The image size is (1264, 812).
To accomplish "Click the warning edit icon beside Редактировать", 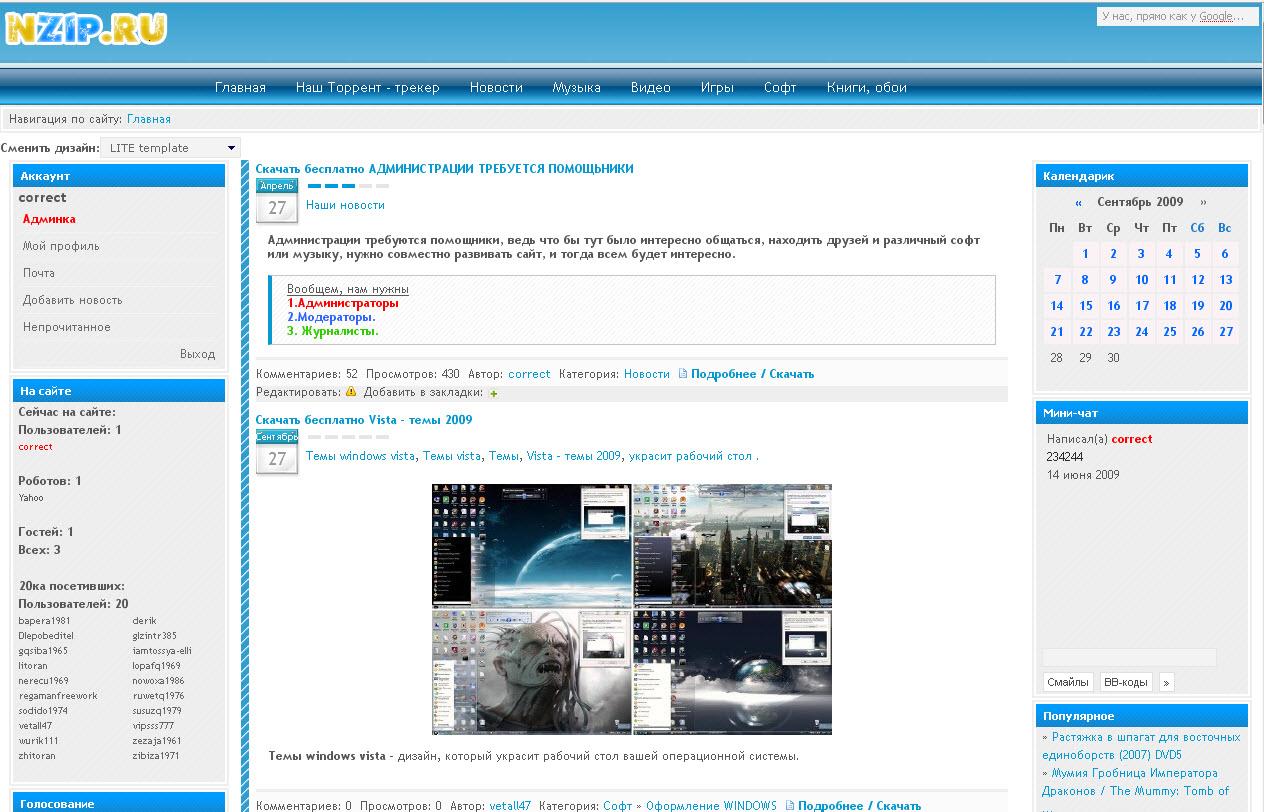I will [x=351, y=392].
